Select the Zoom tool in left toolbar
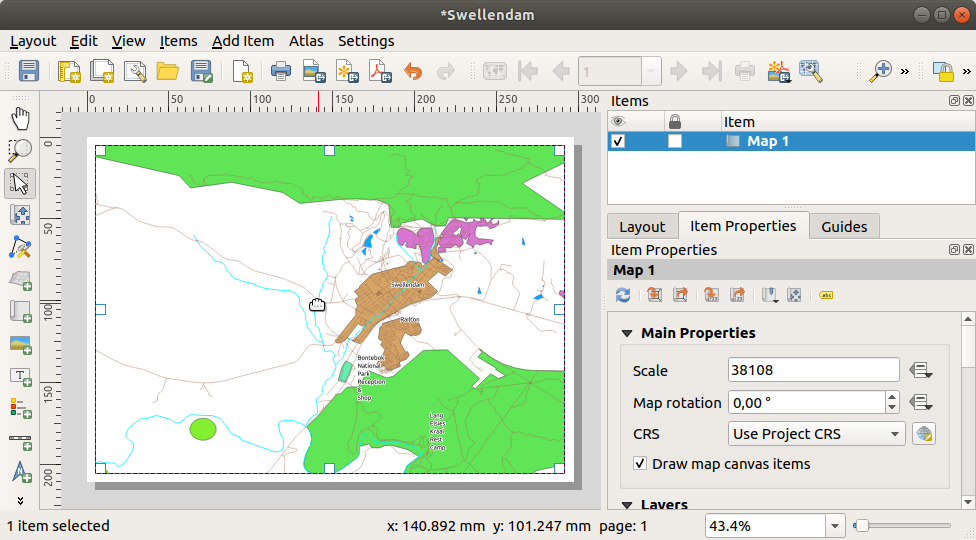 click(20, 151)
